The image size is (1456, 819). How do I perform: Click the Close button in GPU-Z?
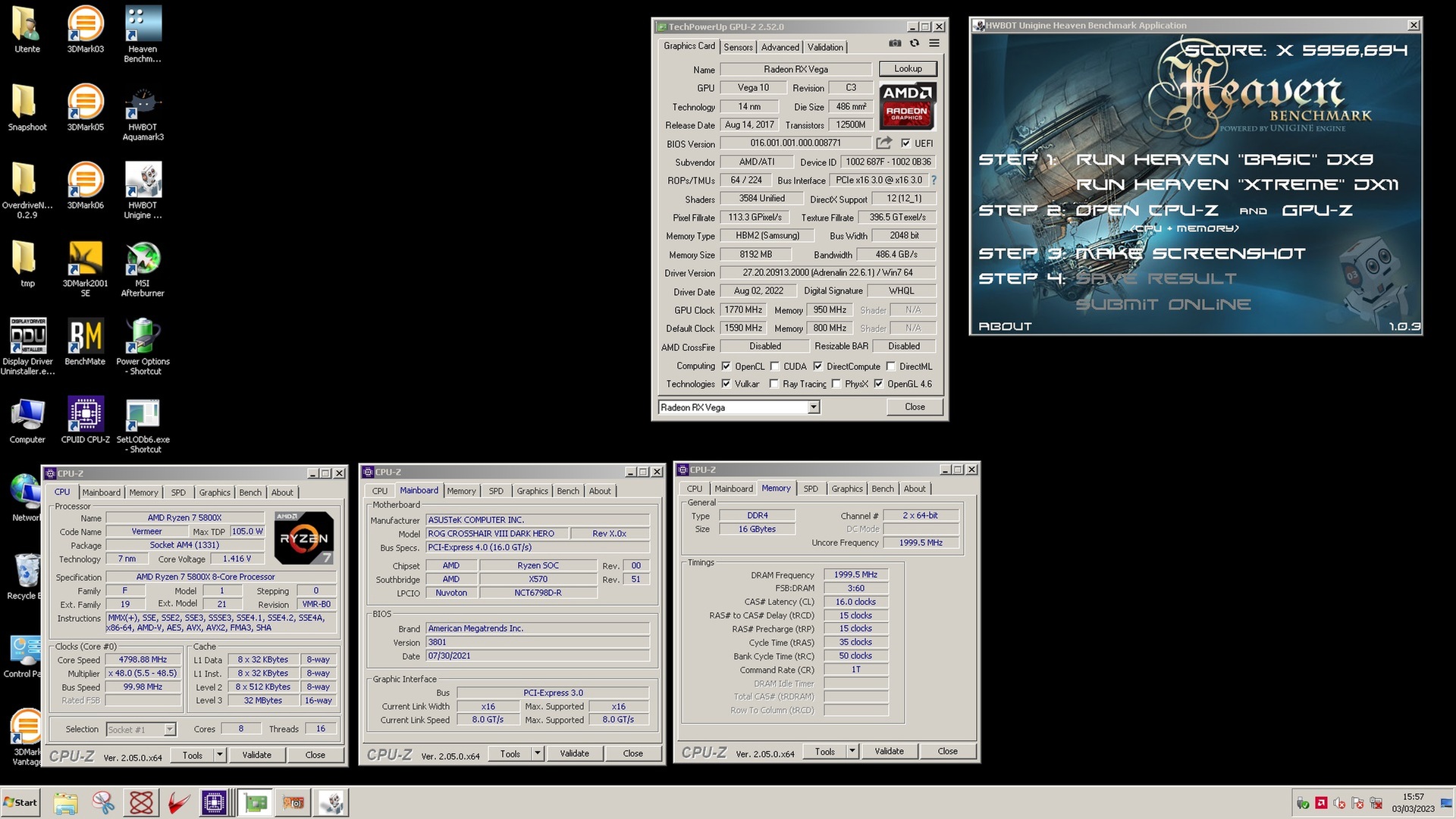(915, 407)
